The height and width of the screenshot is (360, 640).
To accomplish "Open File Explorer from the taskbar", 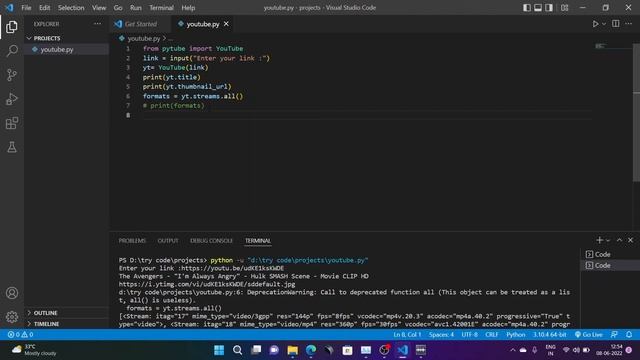I will 293,350.
